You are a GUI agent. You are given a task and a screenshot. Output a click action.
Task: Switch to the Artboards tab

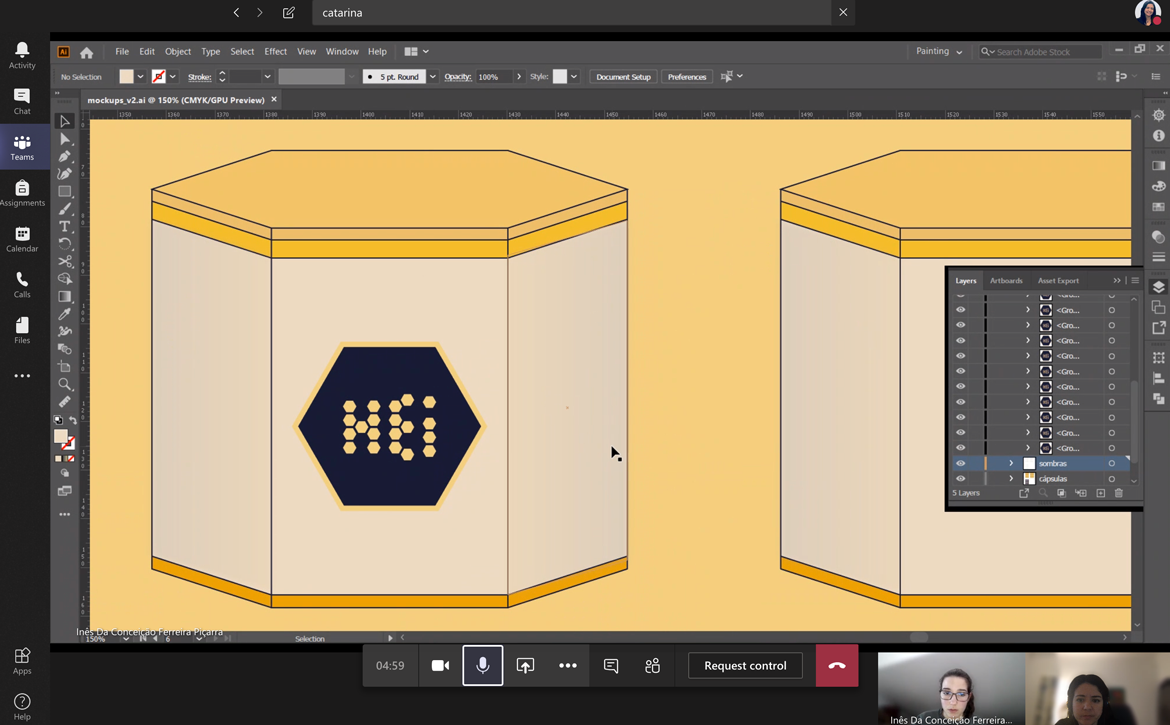1006,281
